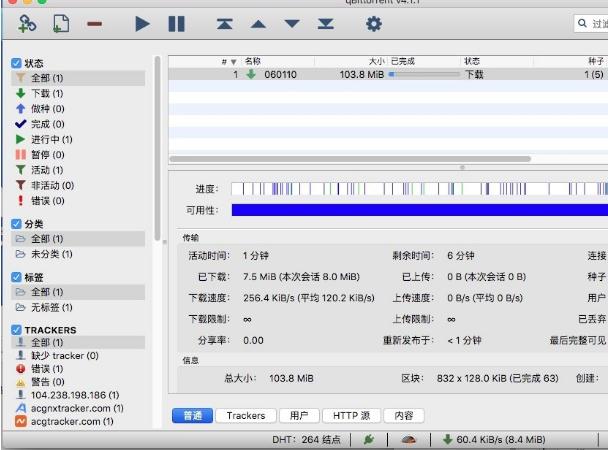Select 进行中 (1) status filter

pos(78,139)
